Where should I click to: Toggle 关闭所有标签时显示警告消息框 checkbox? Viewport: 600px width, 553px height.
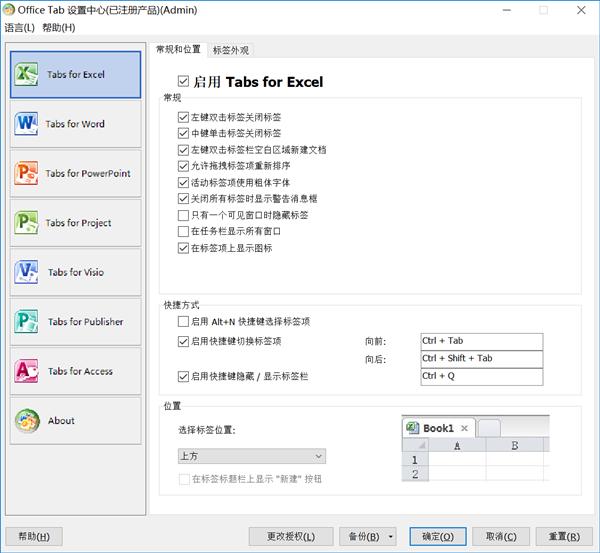pyautogui.click(x=183, y=199)
